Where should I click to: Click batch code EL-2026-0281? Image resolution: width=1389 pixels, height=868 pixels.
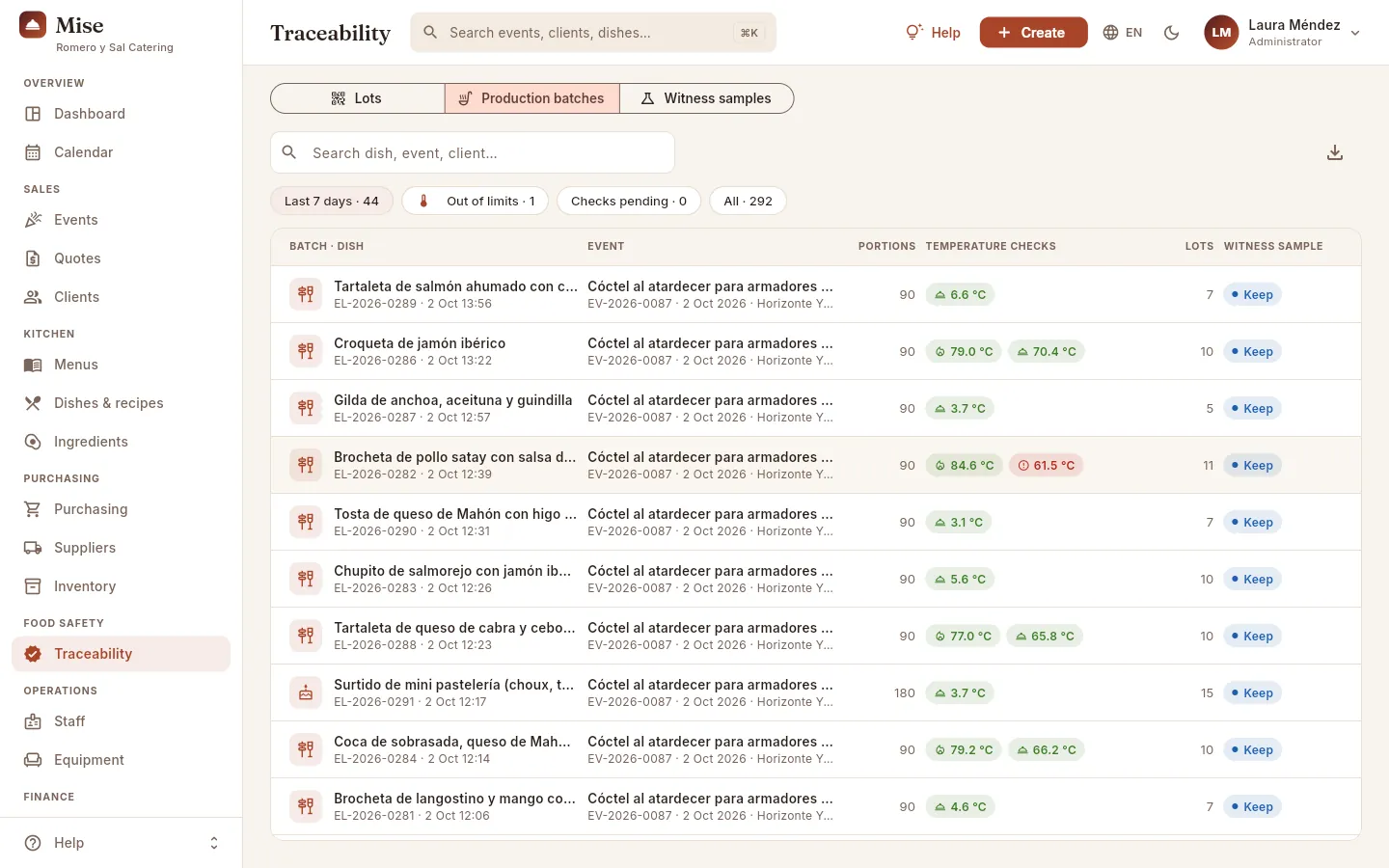tap(375, 816)
